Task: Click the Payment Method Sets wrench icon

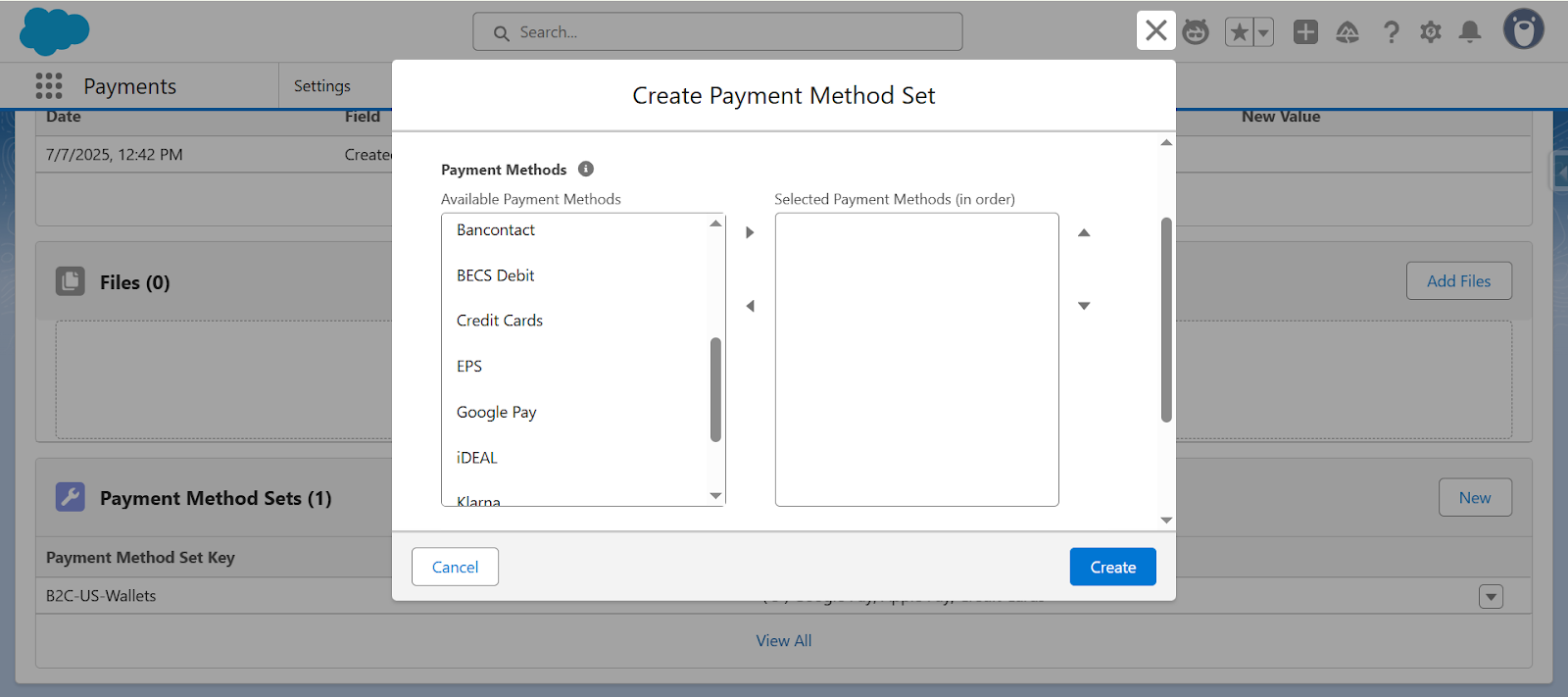Action: click(71, 497)
